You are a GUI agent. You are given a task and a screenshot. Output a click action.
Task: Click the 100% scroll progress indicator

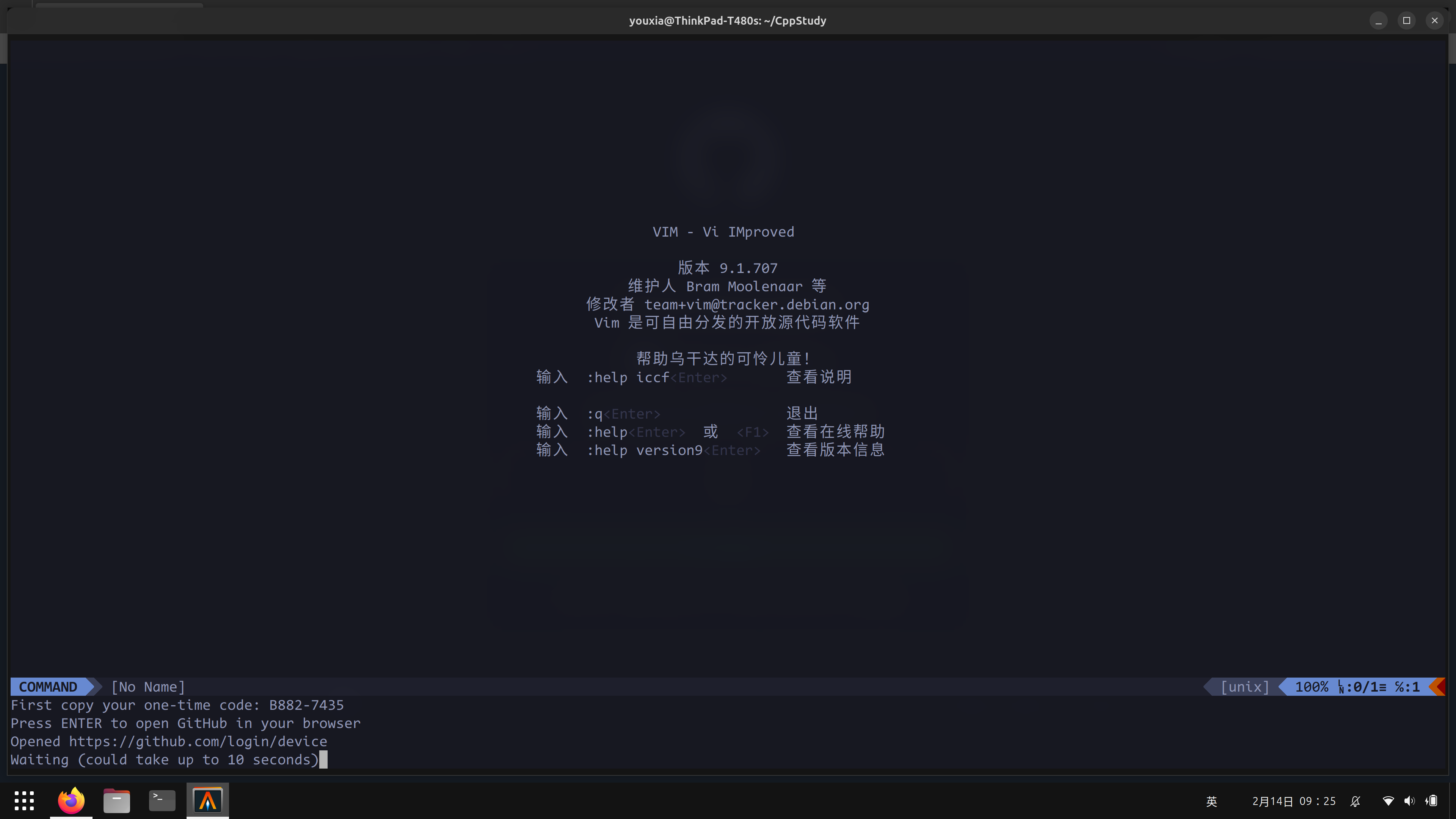[x=1312, y=687]
